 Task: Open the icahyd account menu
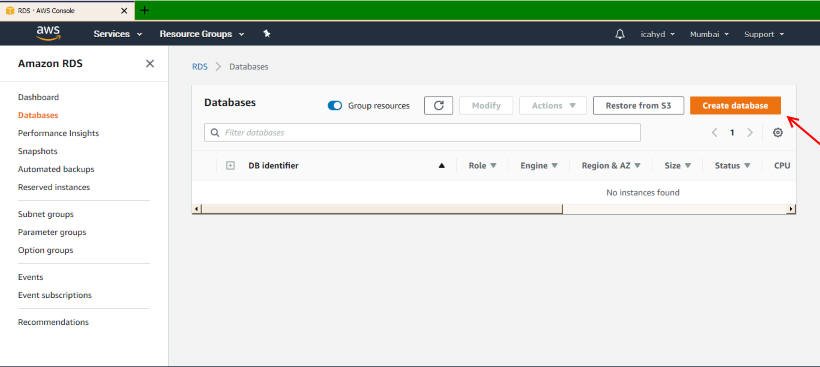coord(657,35)
